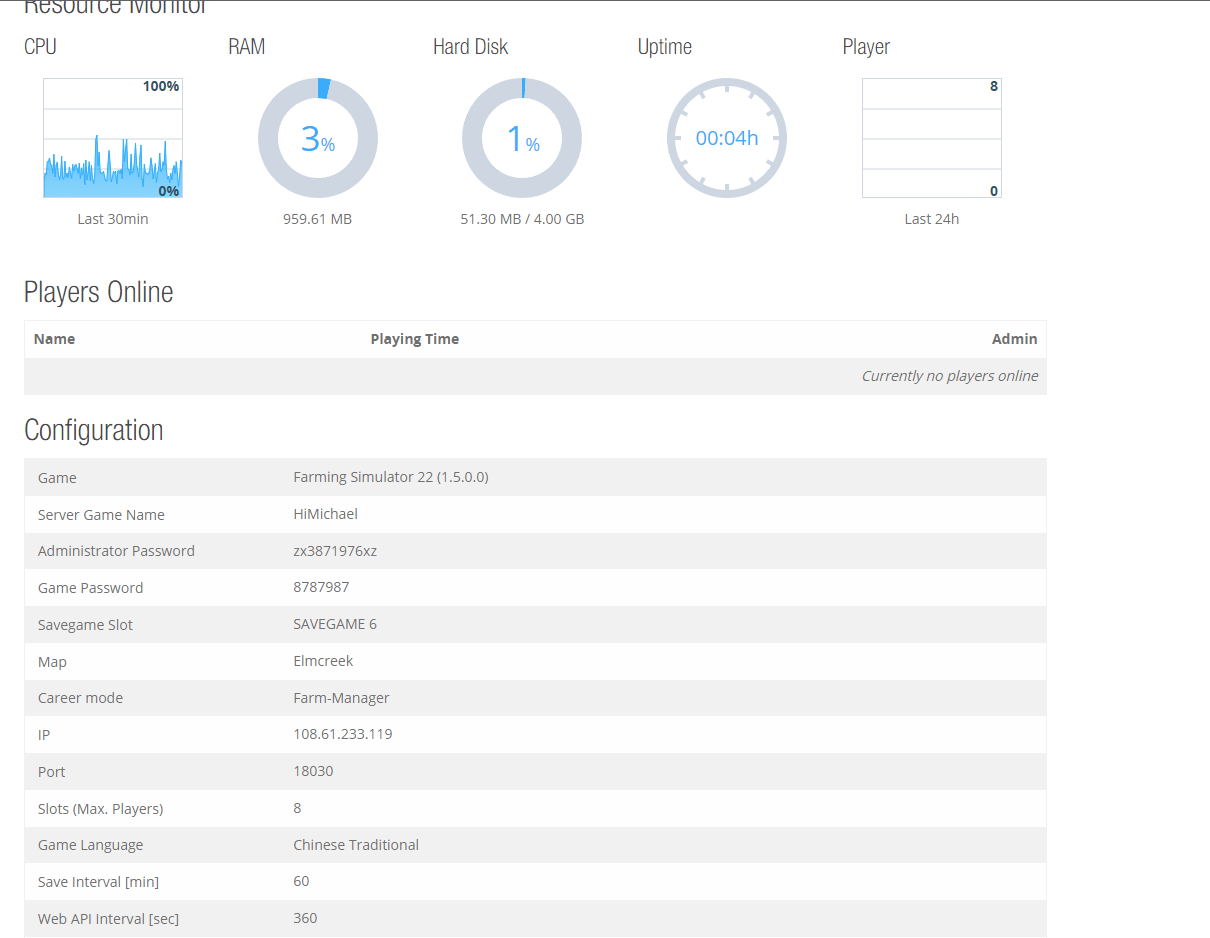The image size is (1210, 938).
Task: Select the administrator password value zx3871976xz
Action: (335, 551)
